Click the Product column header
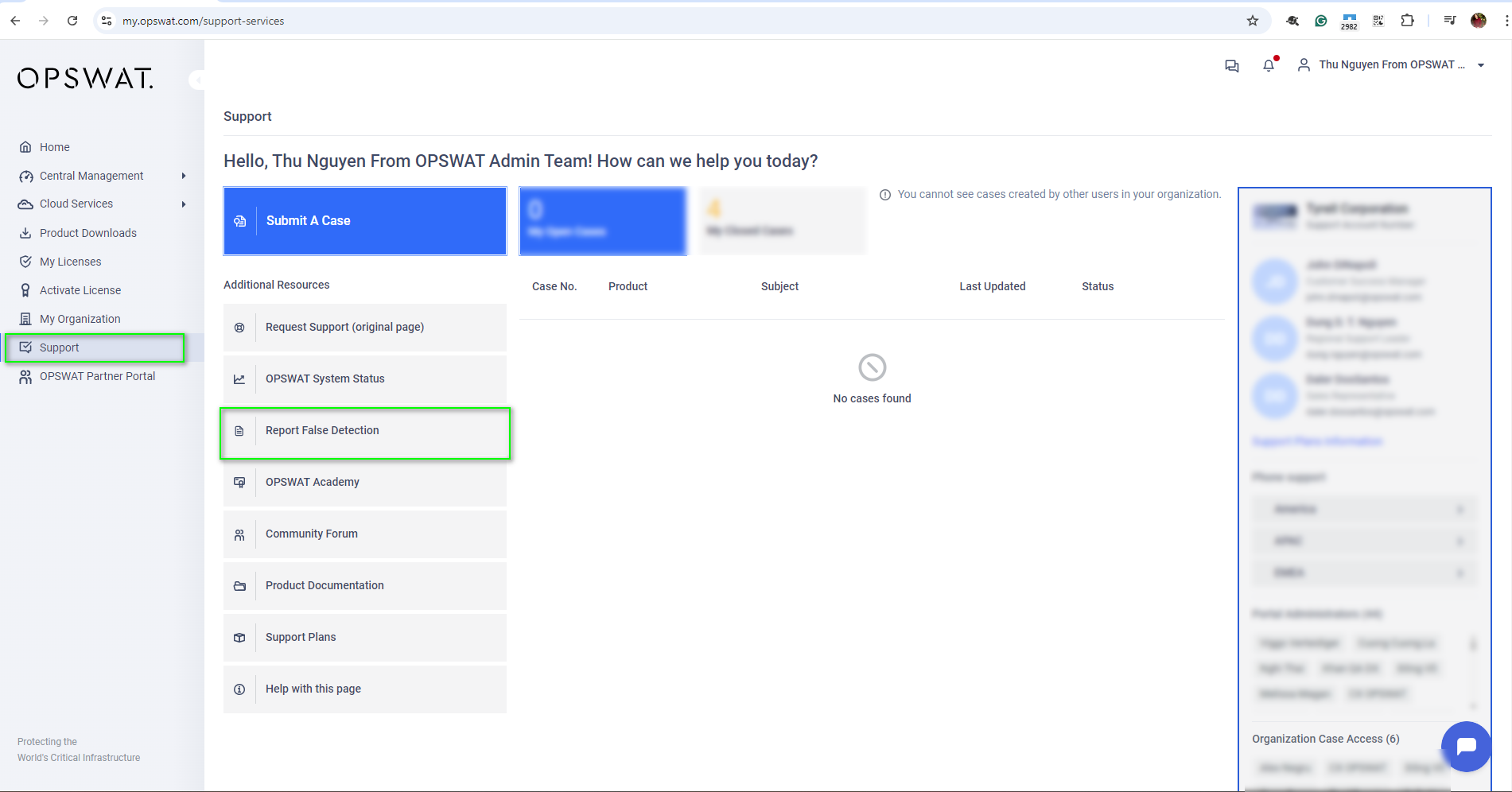The image size is (1512, 792). 628,286
